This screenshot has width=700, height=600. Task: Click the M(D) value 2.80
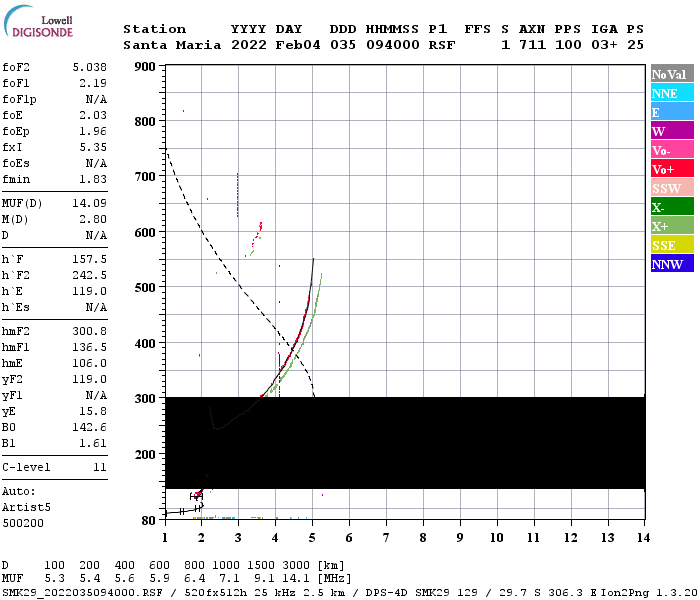pos(93,219)
